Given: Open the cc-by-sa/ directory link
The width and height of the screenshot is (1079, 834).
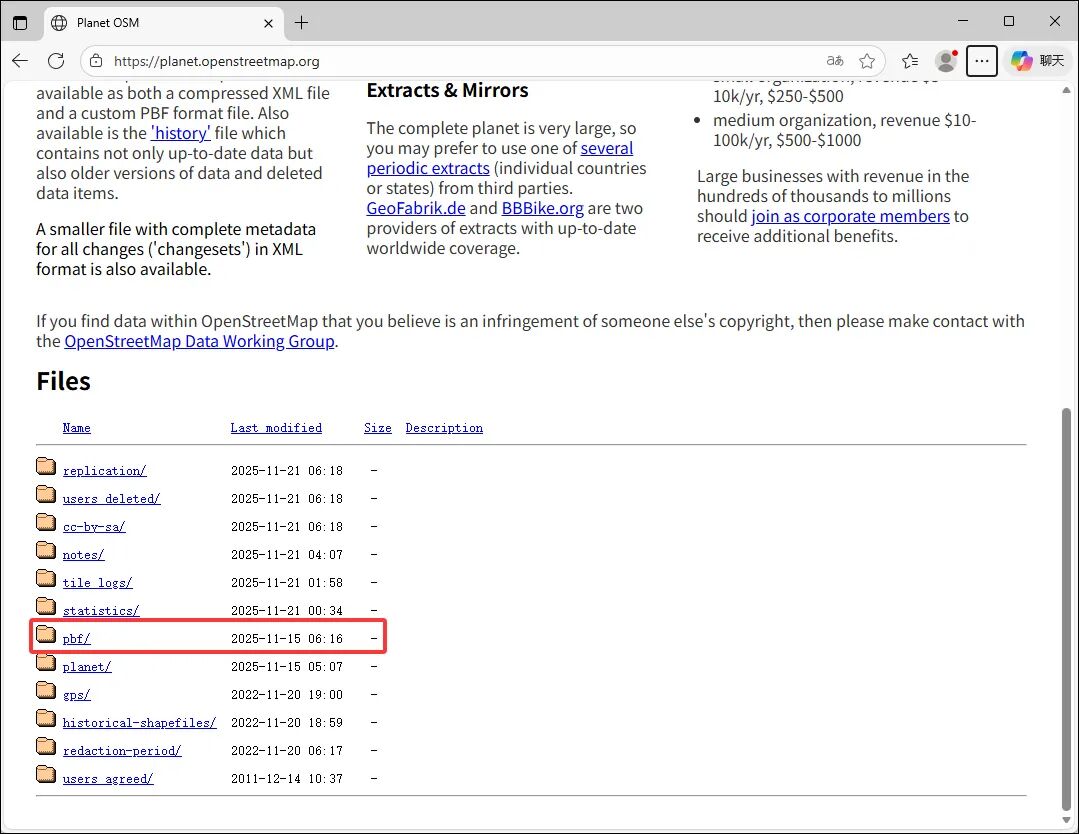Looking at the screenshot, I should [94, 527].
